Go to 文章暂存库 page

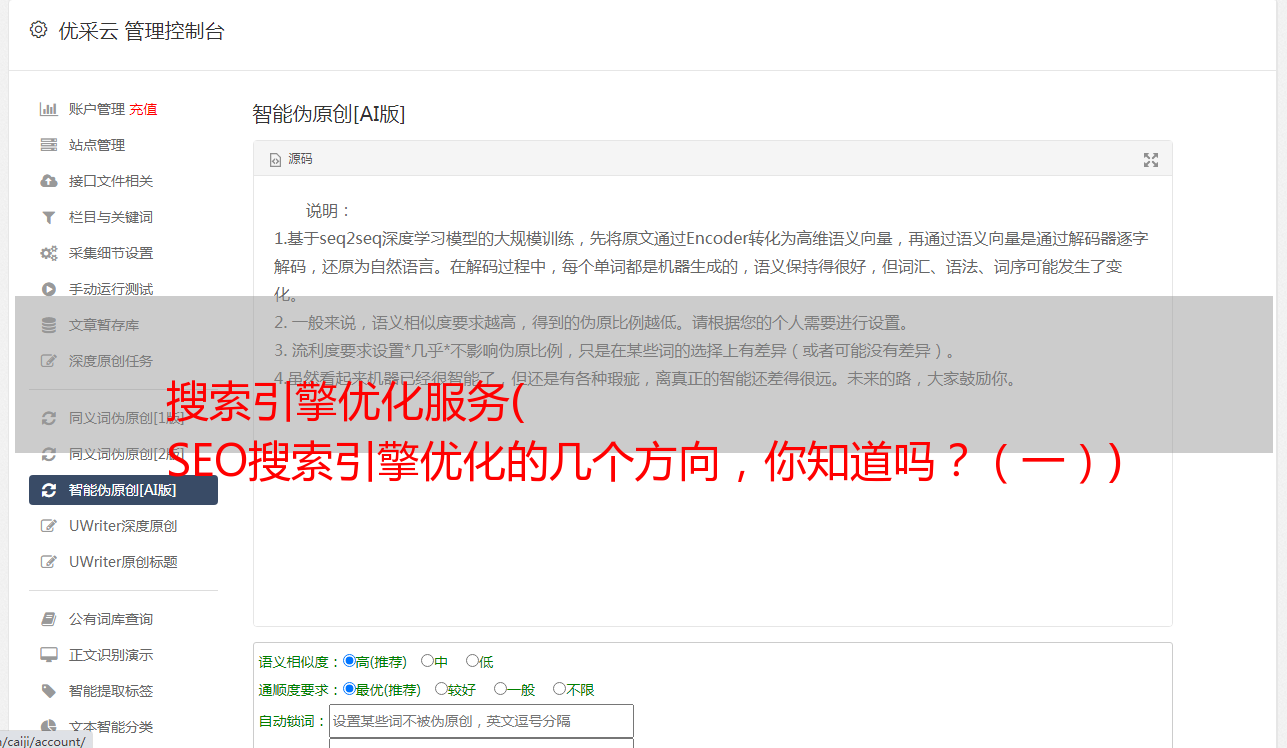(104, 325)
